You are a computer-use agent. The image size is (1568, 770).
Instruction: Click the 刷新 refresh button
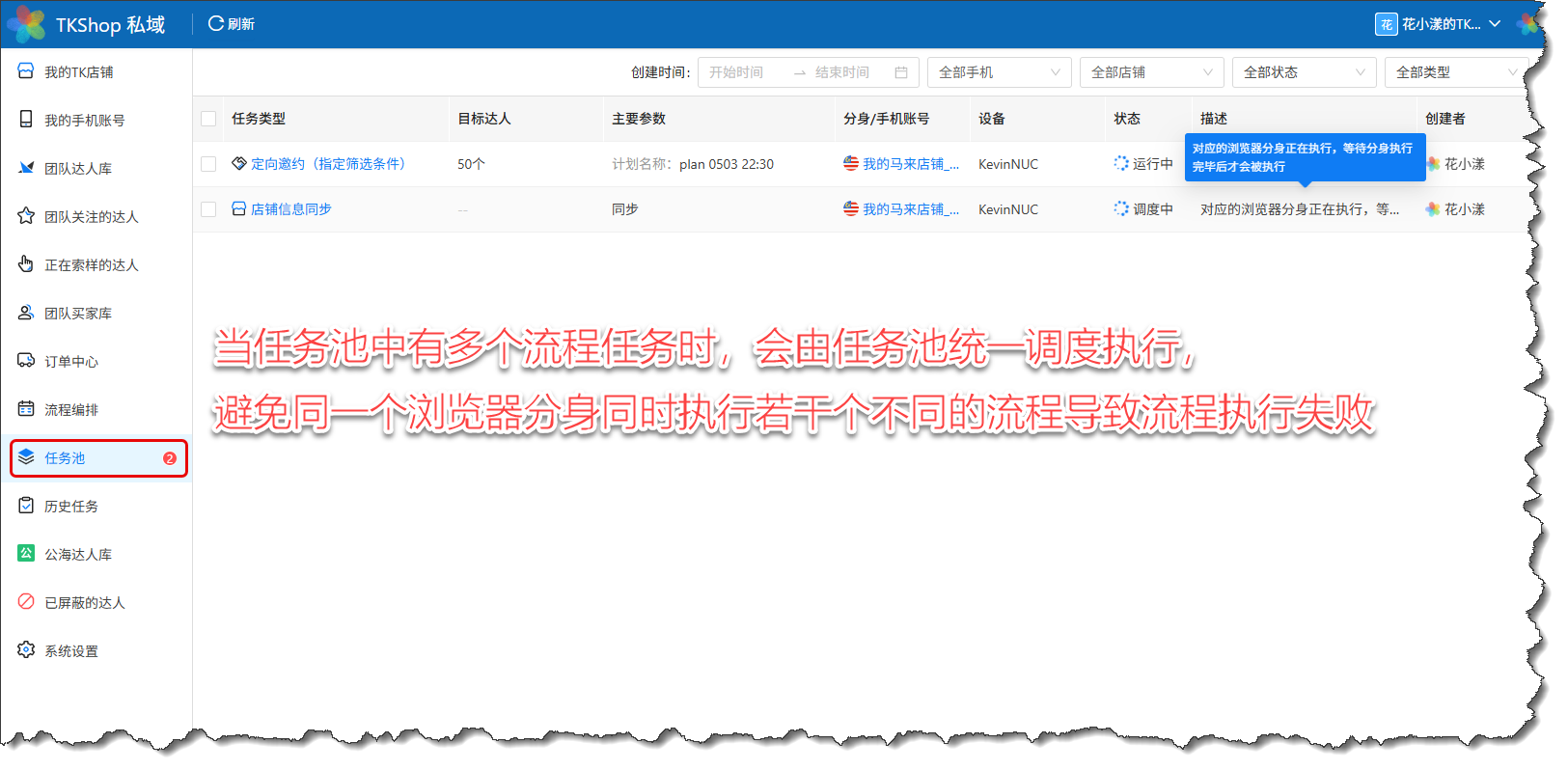point(232,24)
